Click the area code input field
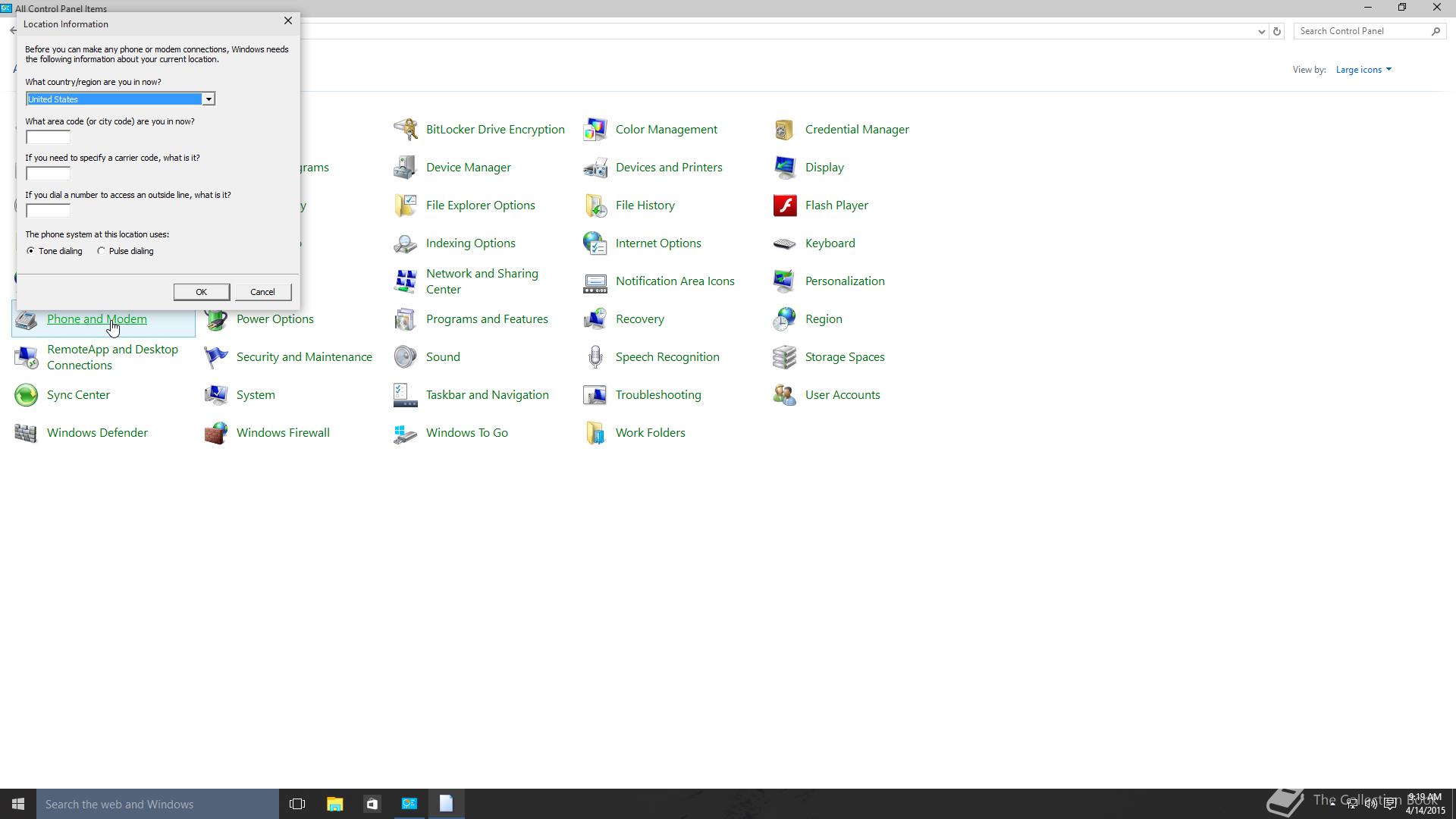 [x=48, y=137]
